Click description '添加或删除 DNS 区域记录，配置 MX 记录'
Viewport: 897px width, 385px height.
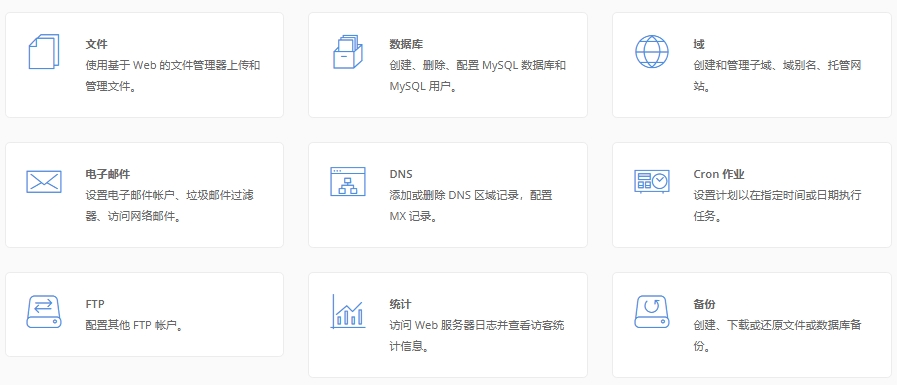471,206
